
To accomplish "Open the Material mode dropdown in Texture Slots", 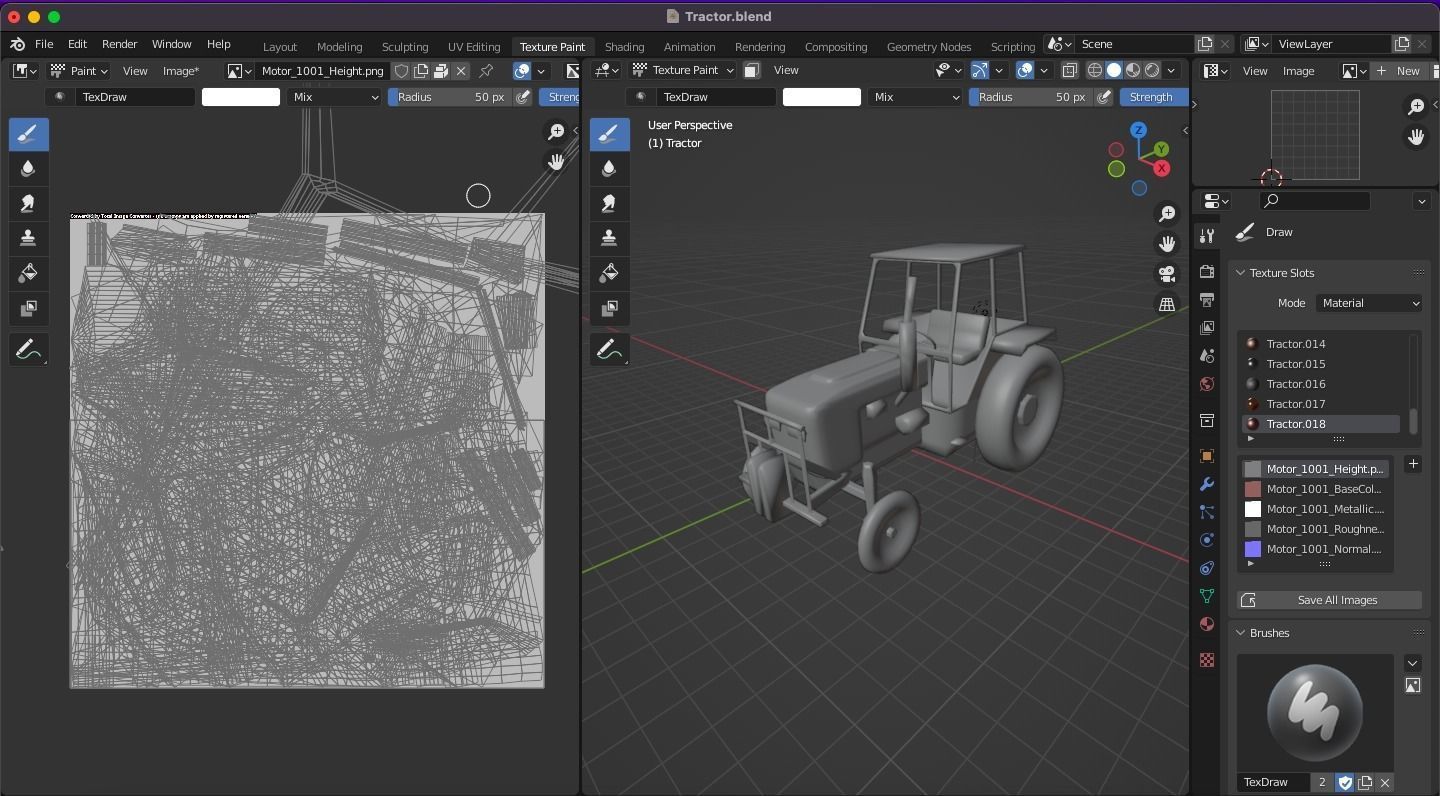I will click(1370, 303).
